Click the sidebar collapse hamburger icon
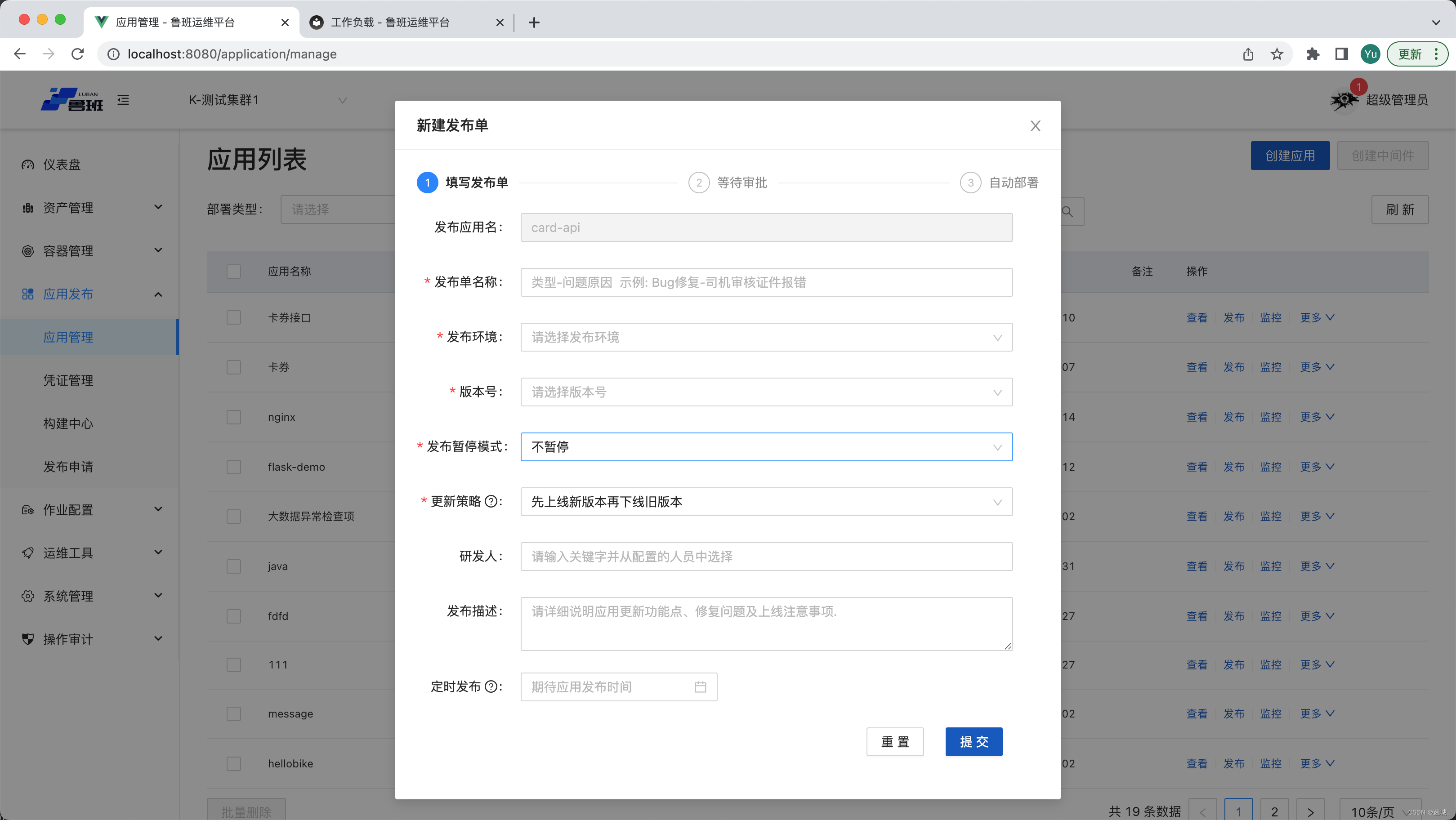Screen dimensions: 1456x820 [x=123, y=100]
